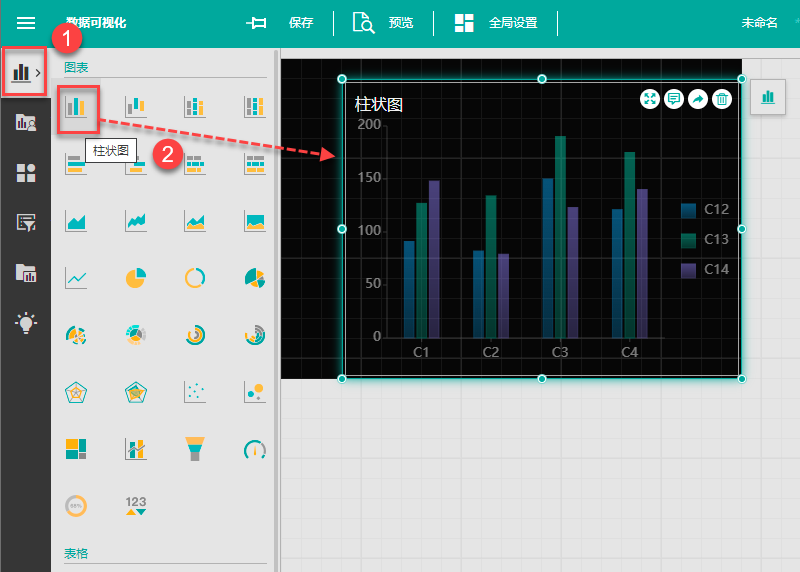This screenshot has height=572, width=800.
Task: Toggle C14 legend series
Action: click(705, 270)
